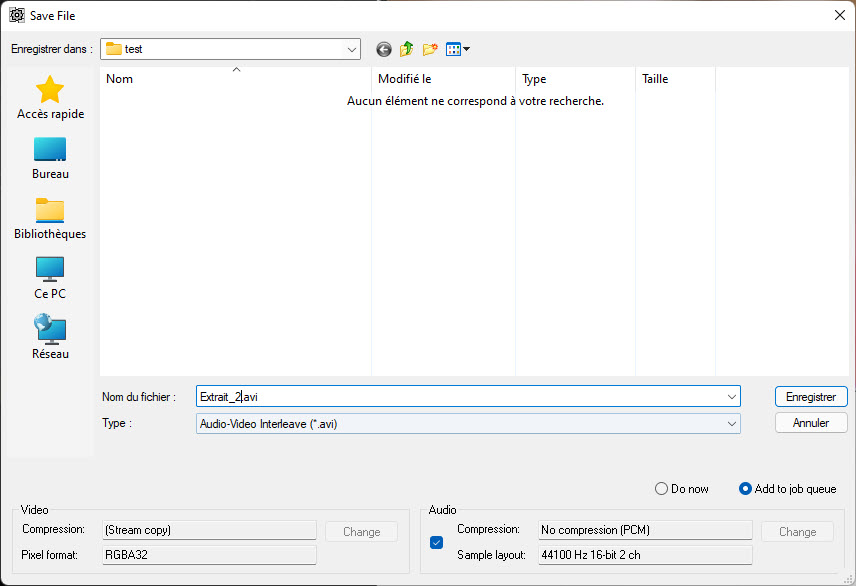Select the Do now radio button
856x586 pixels.
pos(681,489)
